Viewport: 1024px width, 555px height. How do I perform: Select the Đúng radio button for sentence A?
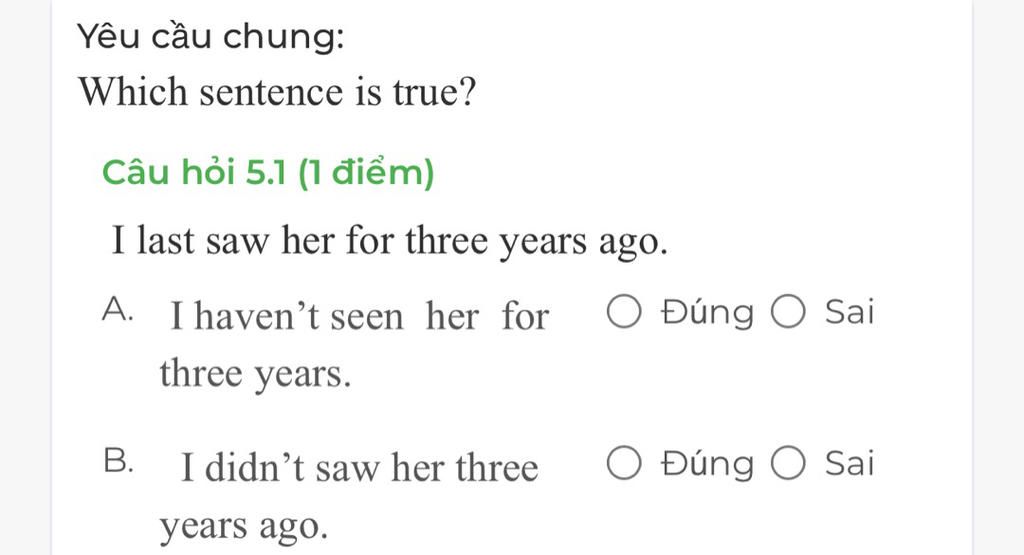(624, 311)
